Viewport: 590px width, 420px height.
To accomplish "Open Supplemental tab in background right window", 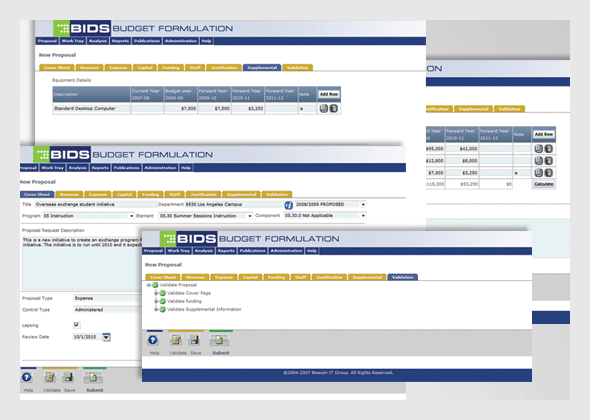I will click(x=473, y=109).
